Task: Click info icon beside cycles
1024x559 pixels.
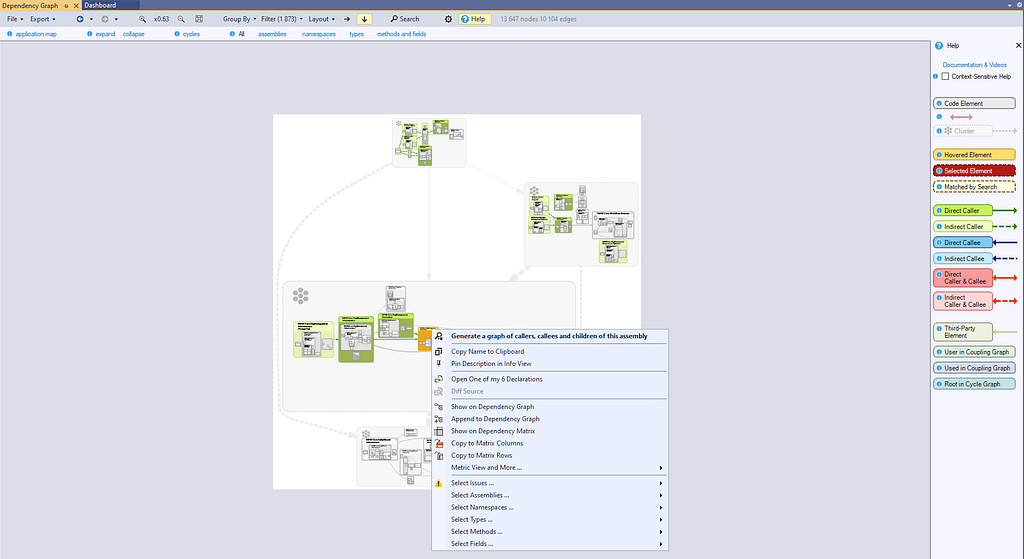Action: (177, 34)
